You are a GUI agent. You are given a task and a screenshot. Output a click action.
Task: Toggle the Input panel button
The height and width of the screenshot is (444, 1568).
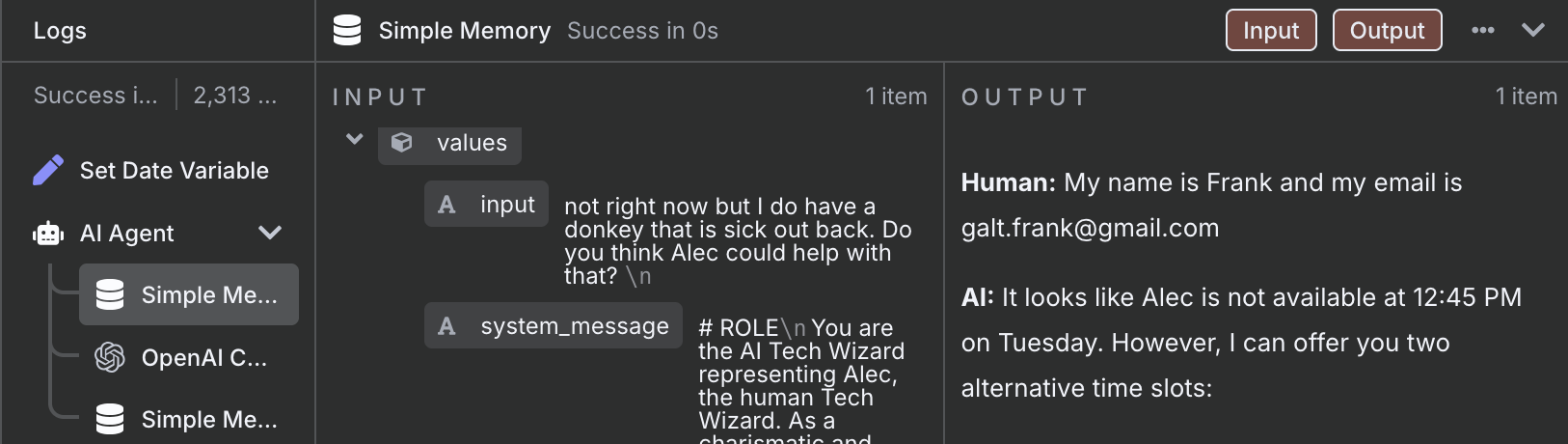(x=1271, y=30)
